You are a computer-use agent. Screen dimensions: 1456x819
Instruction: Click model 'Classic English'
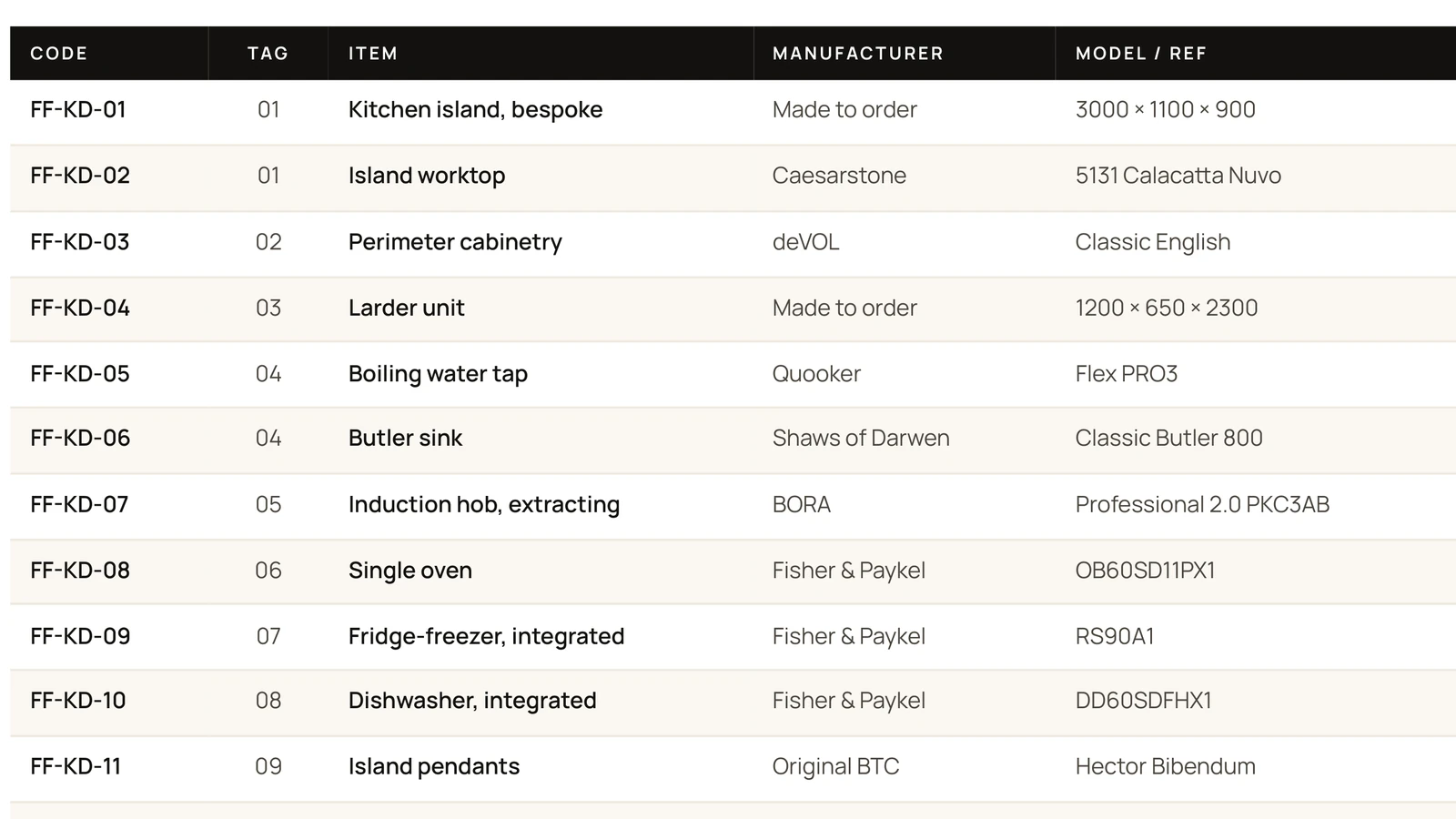click(1153, 242)
